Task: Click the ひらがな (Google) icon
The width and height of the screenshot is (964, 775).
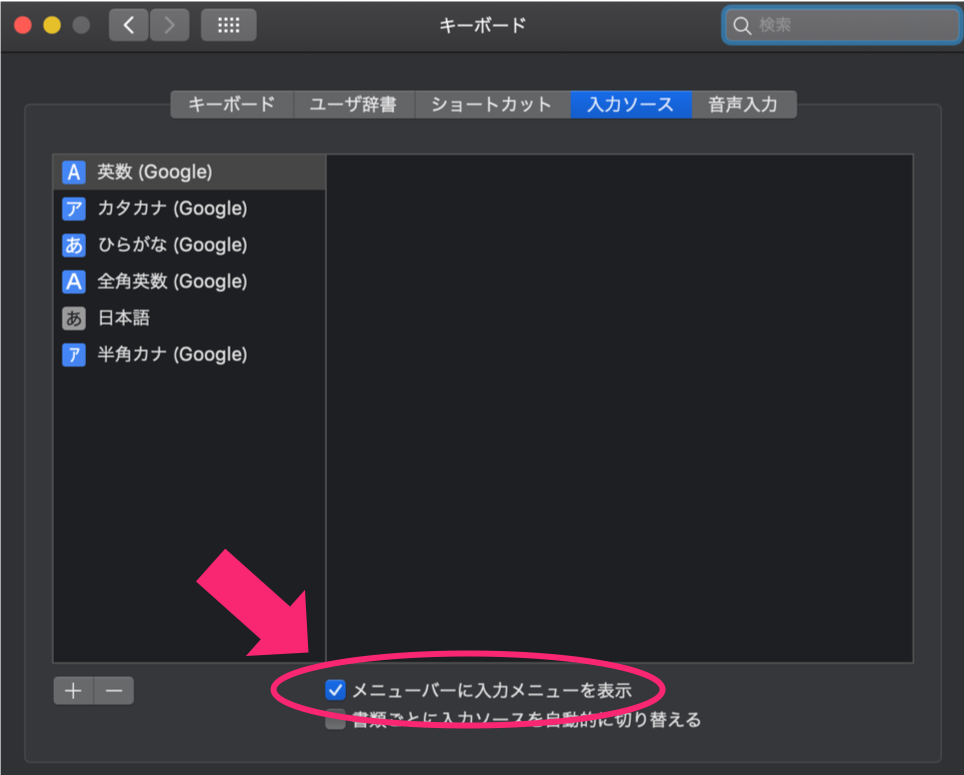Action: coord(73,245)
